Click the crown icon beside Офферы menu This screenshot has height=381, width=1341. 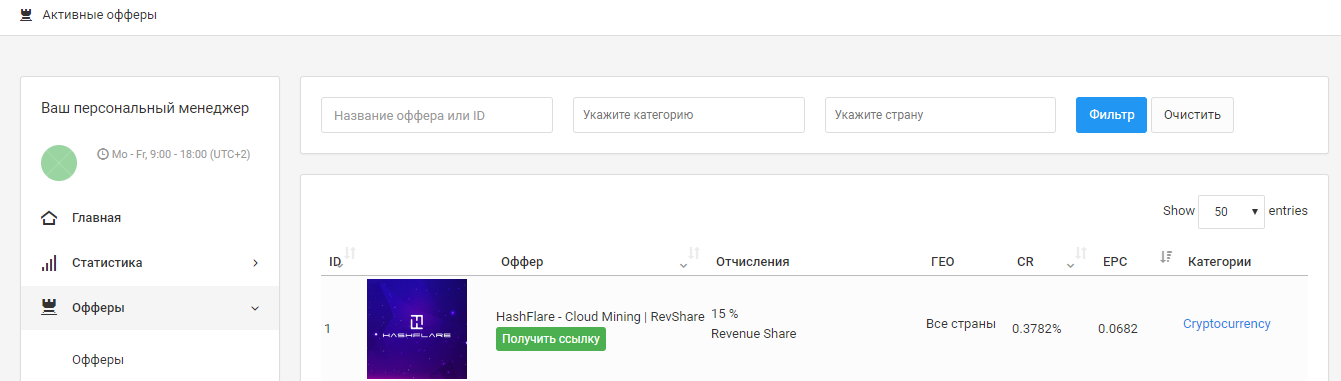[x=49, y=308]
